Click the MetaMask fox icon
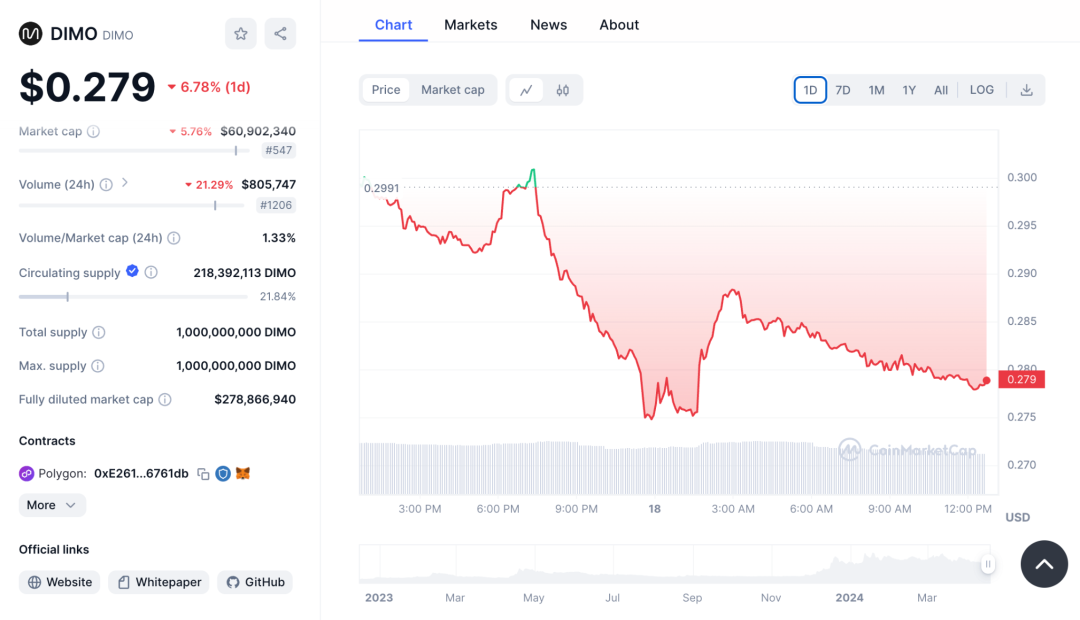1080x620 pixels. [x=242, y=474]
